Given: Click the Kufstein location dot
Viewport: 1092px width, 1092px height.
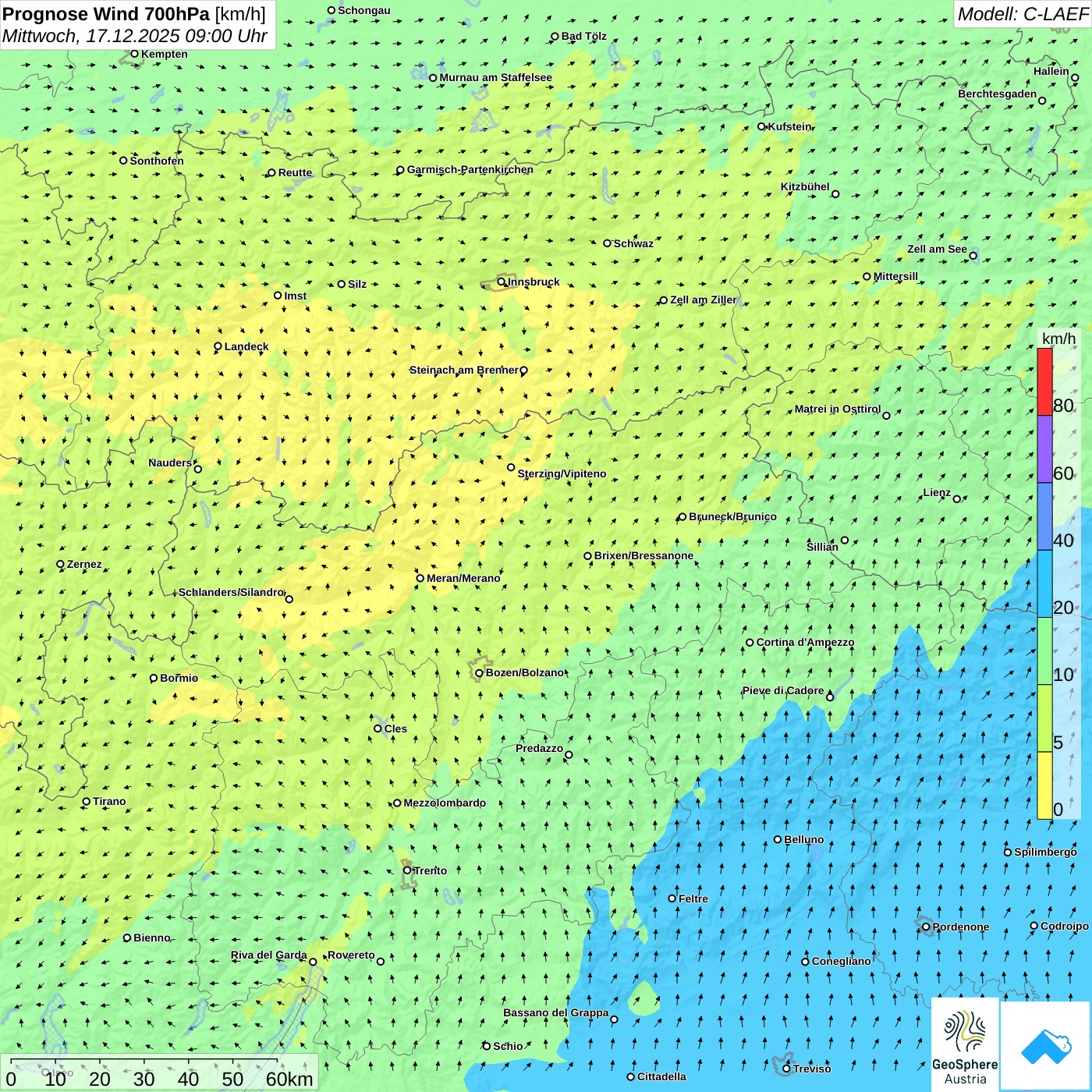Looking at the screenshot, I should 762,126.
